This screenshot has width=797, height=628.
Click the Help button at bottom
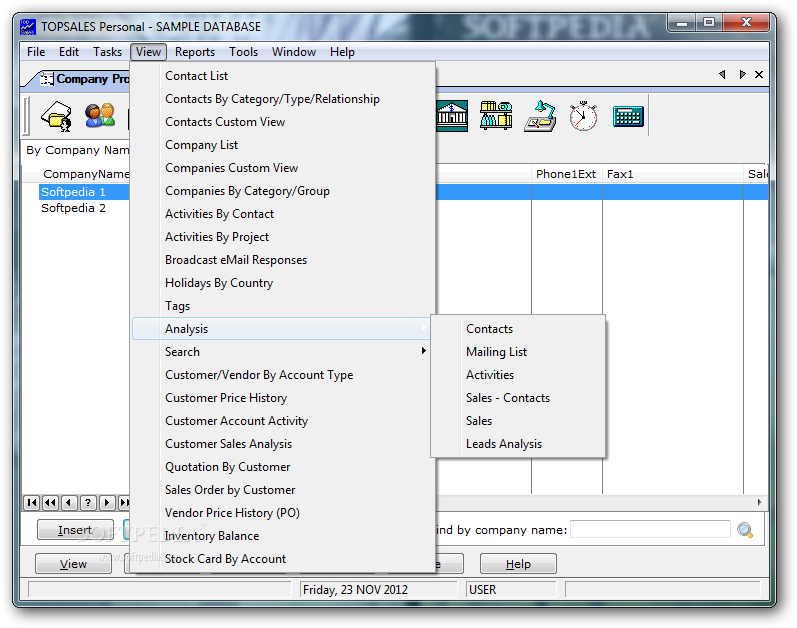click(x=518, y=564)
